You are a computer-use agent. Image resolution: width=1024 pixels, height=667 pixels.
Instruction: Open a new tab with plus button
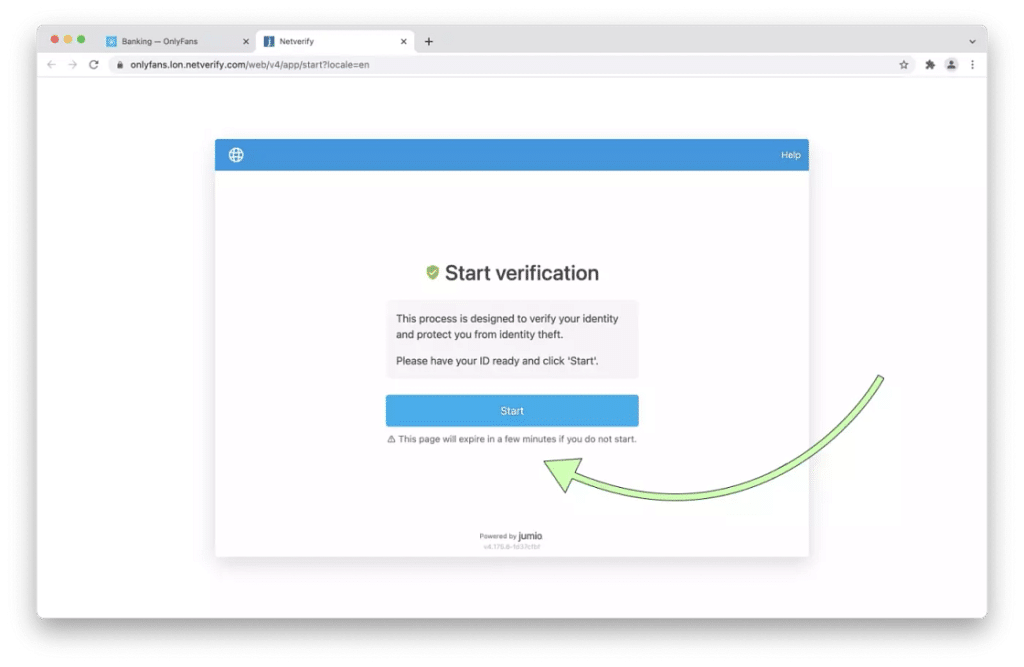[x=429, y=42]
